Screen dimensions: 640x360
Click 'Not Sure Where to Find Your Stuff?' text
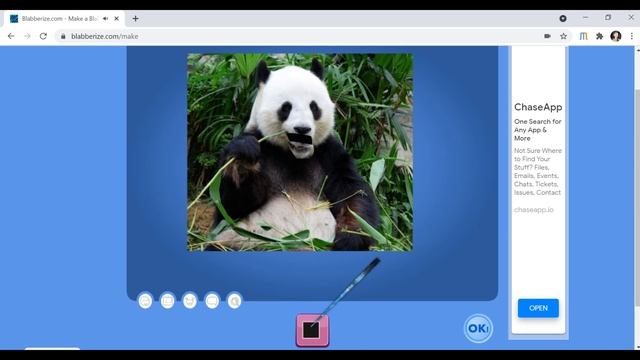538,159
